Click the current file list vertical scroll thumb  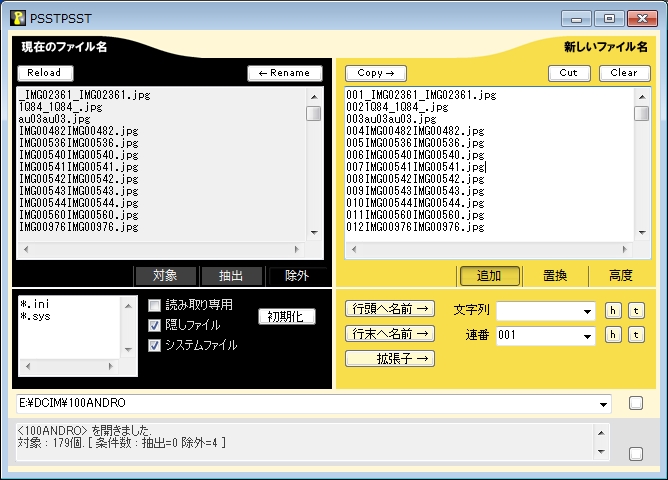tap(314, 114)
